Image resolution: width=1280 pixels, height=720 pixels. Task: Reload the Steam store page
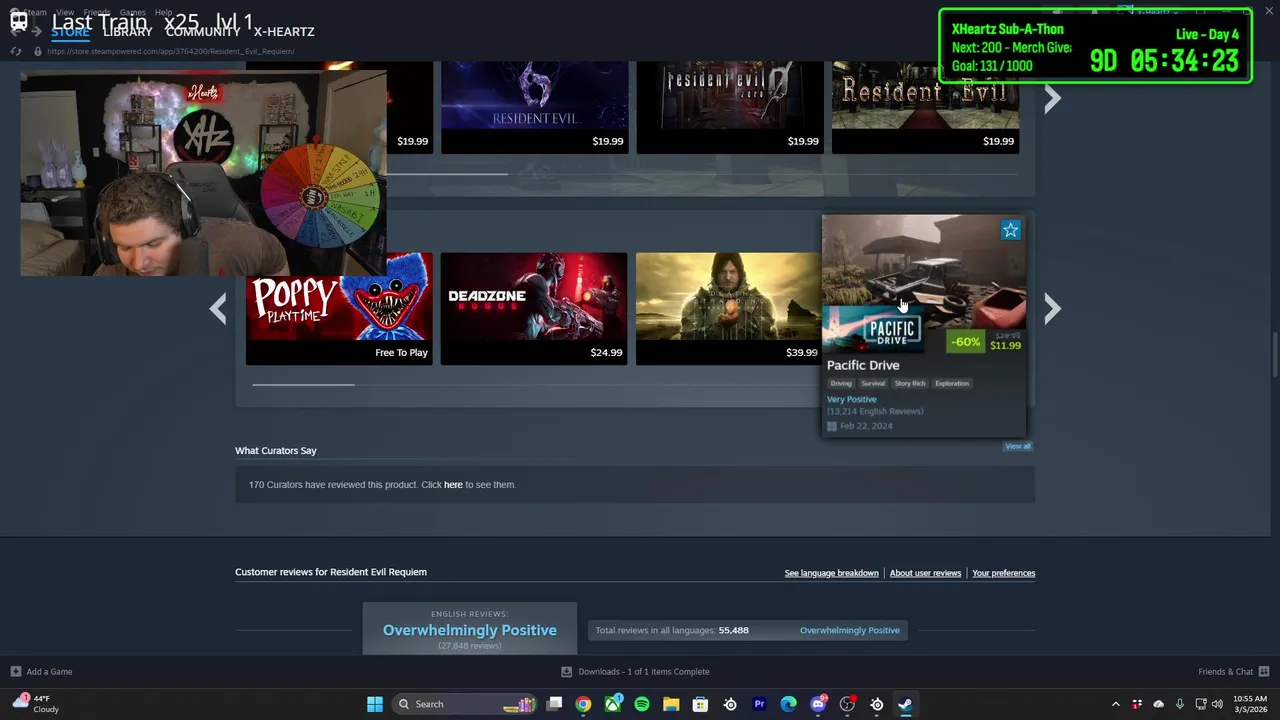point(16,51)
